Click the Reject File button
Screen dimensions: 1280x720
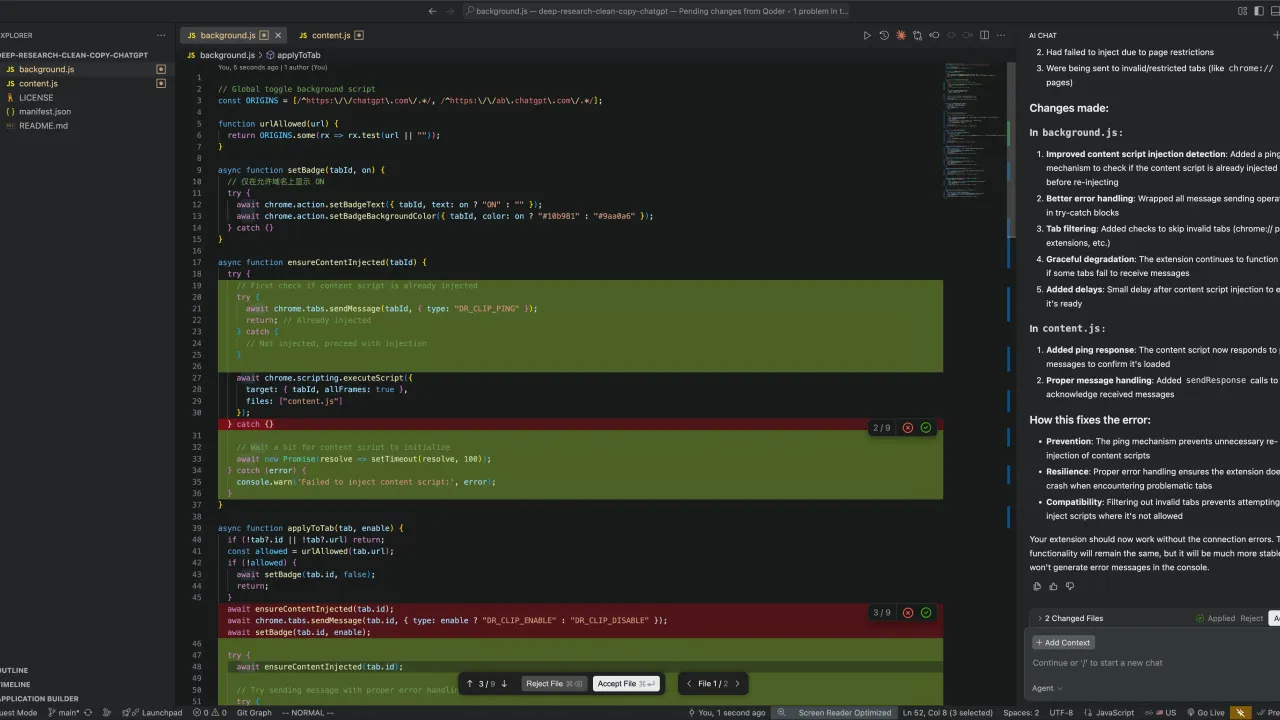(554, 684)
